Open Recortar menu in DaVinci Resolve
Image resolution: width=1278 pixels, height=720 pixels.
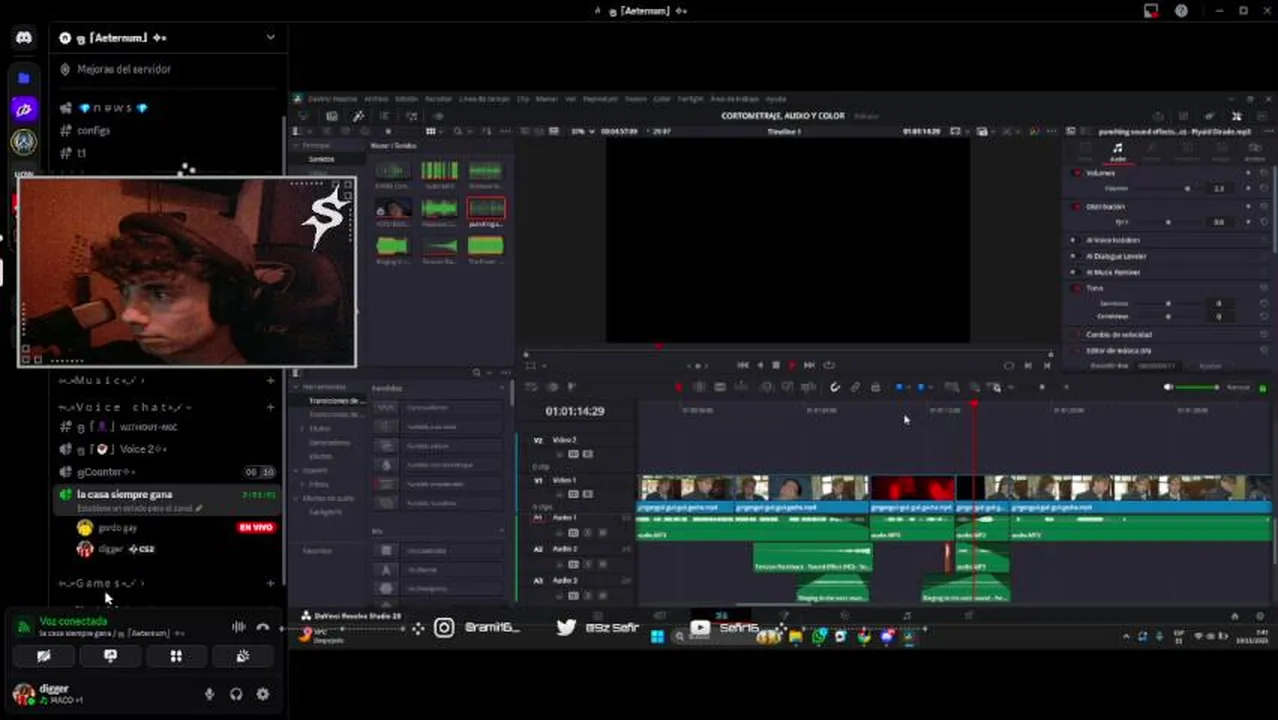[x=438, y=99]
